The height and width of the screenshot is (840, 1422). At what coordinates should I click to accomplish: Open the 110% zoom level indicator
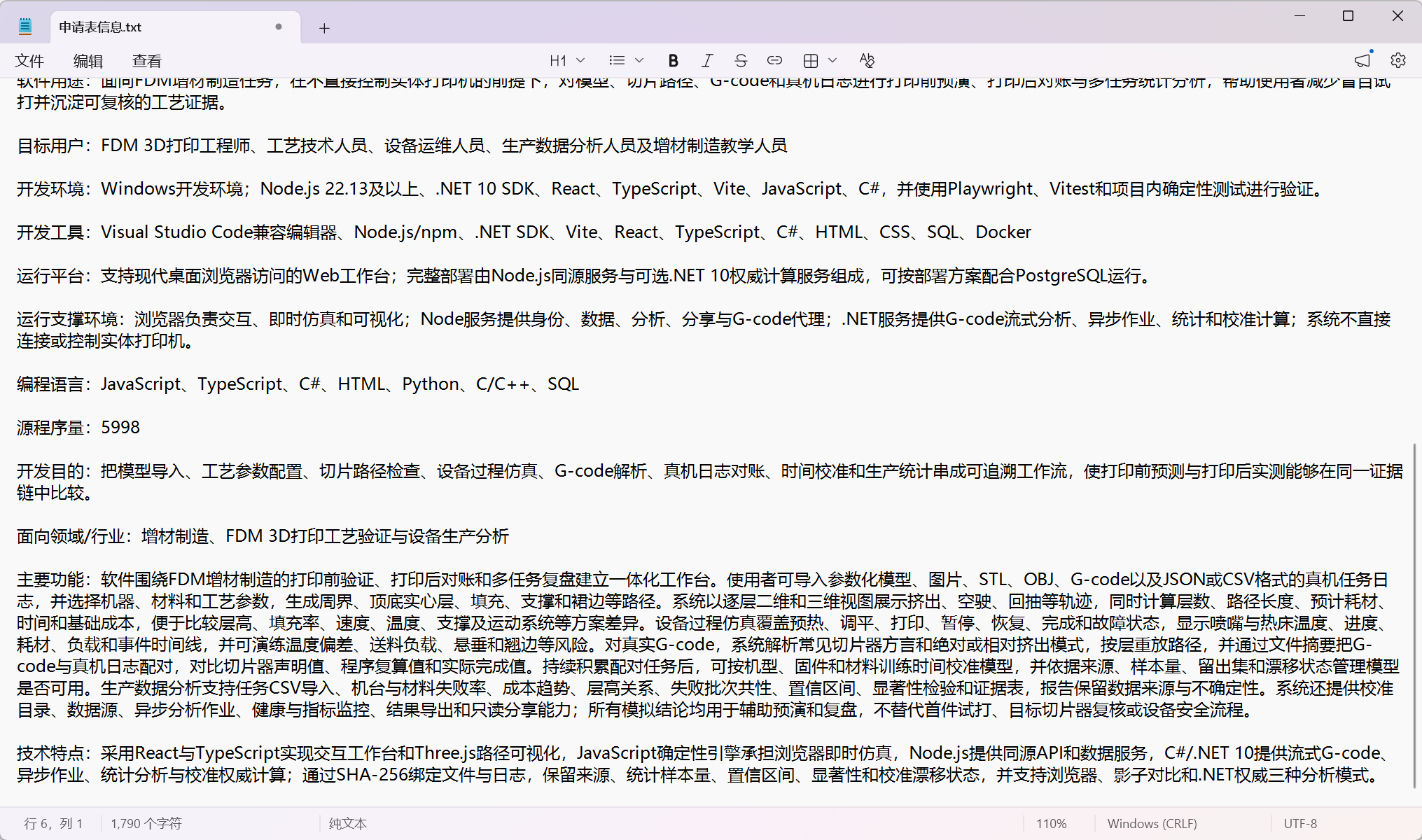pyautogui.click(x=1052, y=824)
